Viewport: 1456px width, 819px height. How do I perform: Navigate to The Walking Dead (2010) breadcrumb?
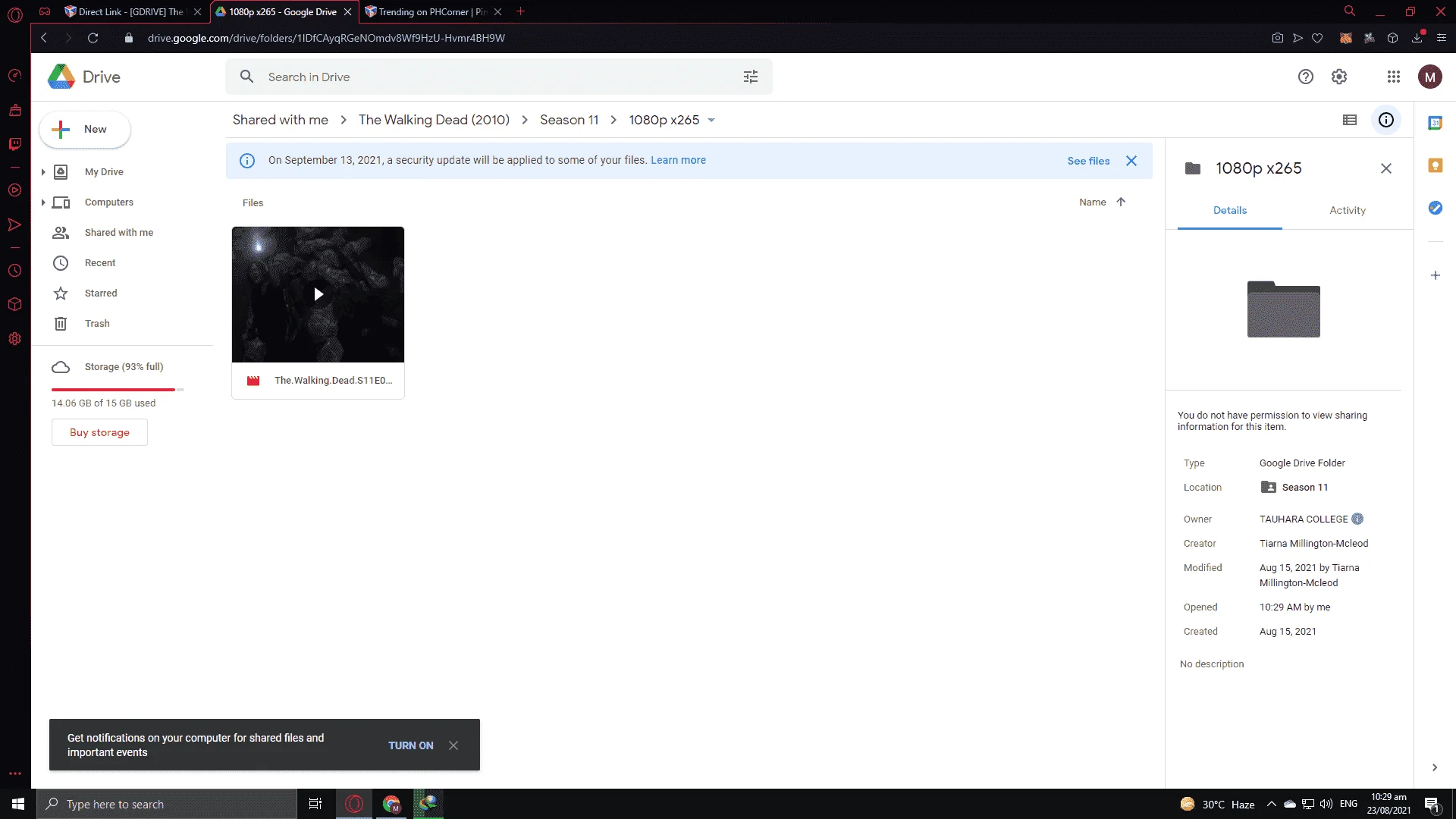coord(434,120)
